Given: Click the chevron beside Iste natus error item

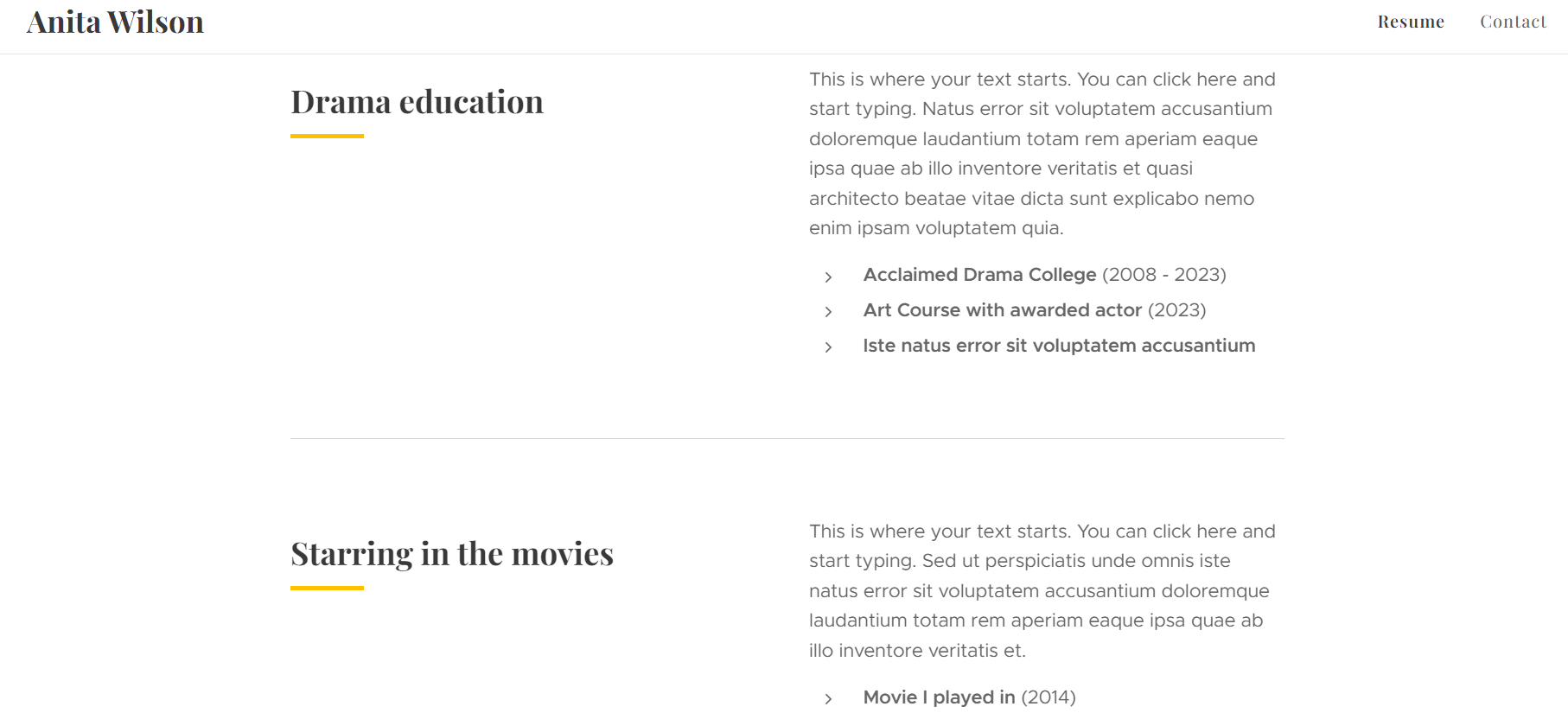Looking at the screenshot, I should click(x=827, y=347).
